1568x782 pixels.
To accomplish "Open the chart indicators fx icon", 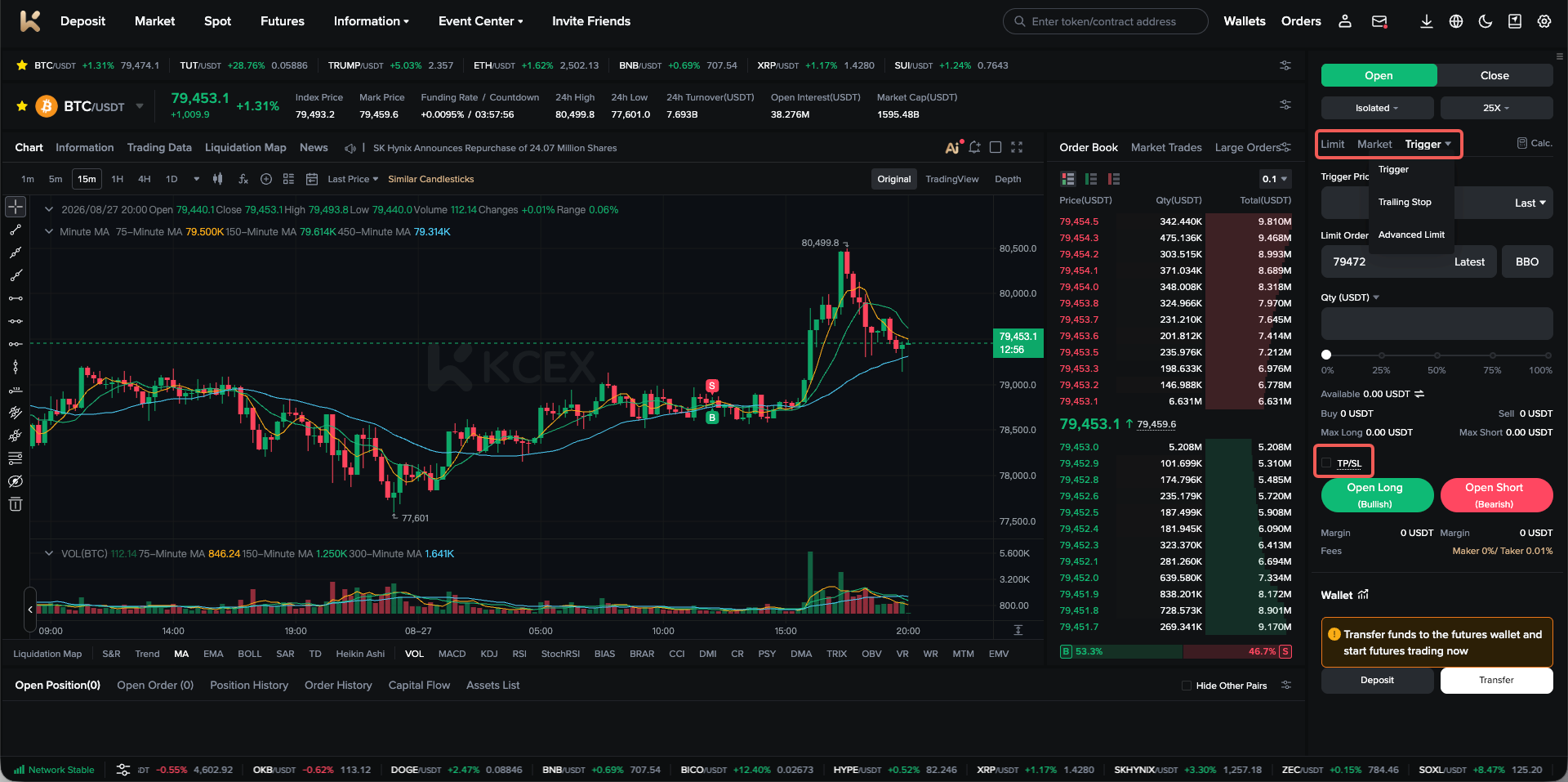I will pyautogui.click(x=243, y=179).
